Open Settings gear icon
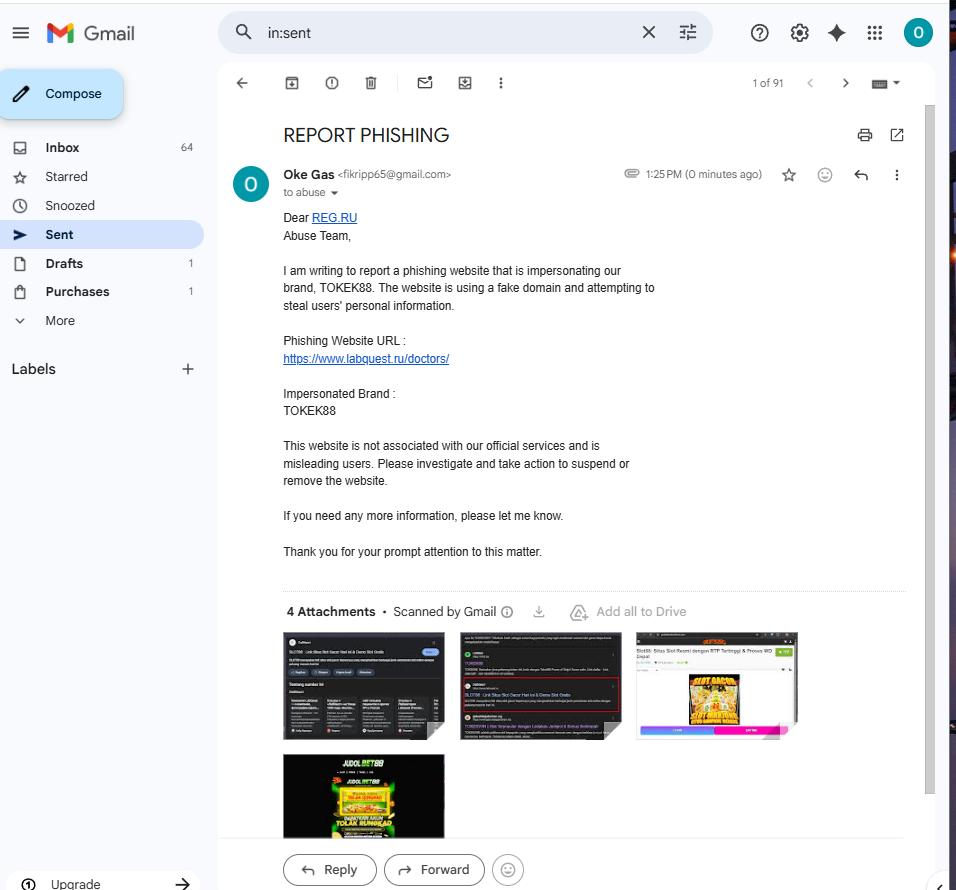The height and width of the screenshot is (890, 956). 799,33
